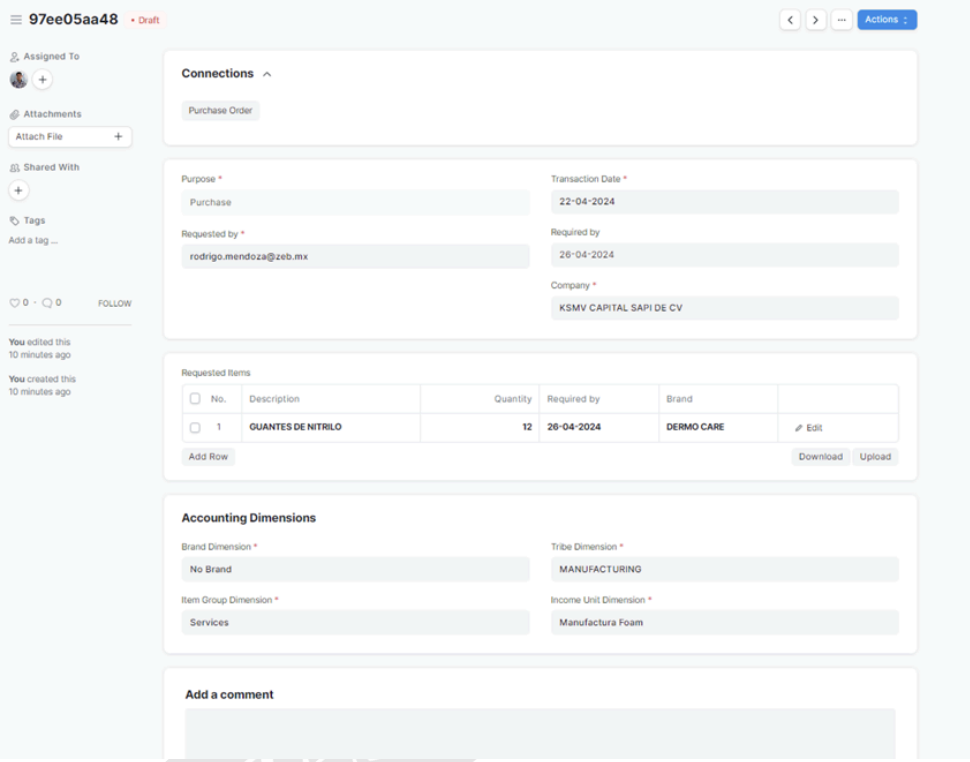Toggle the sidebar hamburger menu icon
This screenshot has width=970, height=762.
15,20
